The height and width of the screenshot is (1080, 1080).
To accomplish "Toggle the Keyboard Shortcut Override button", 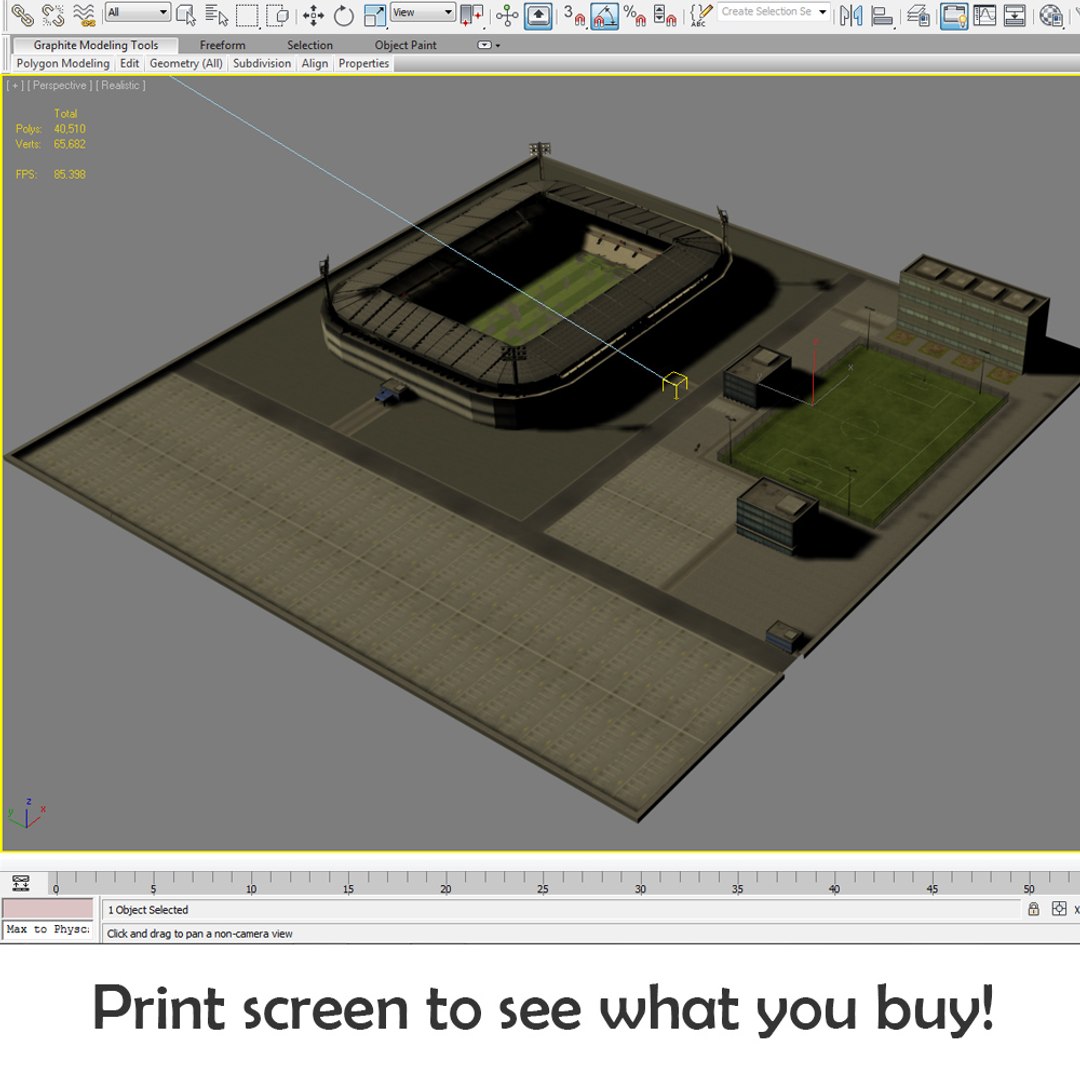I will 538,15.
